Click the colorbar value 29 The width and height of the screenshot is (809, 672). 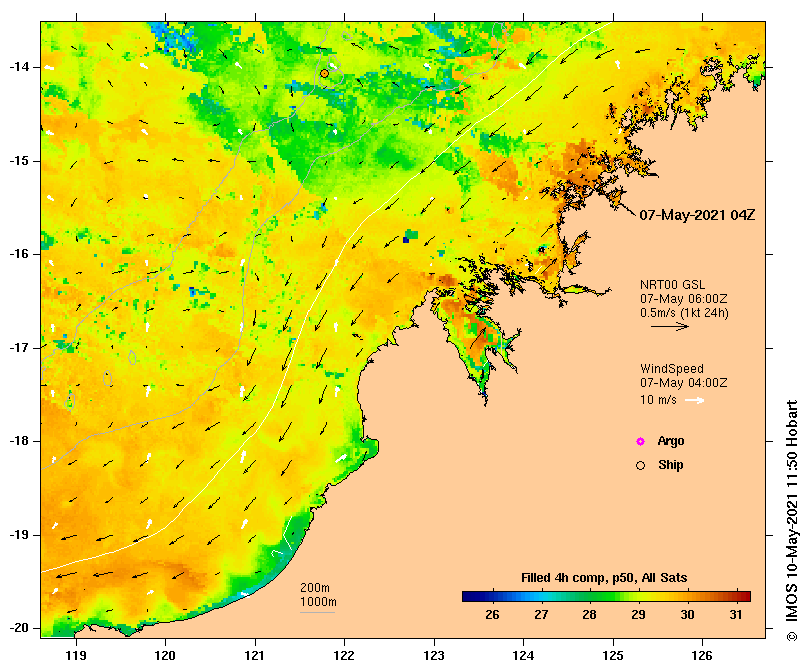click(638, 615)
